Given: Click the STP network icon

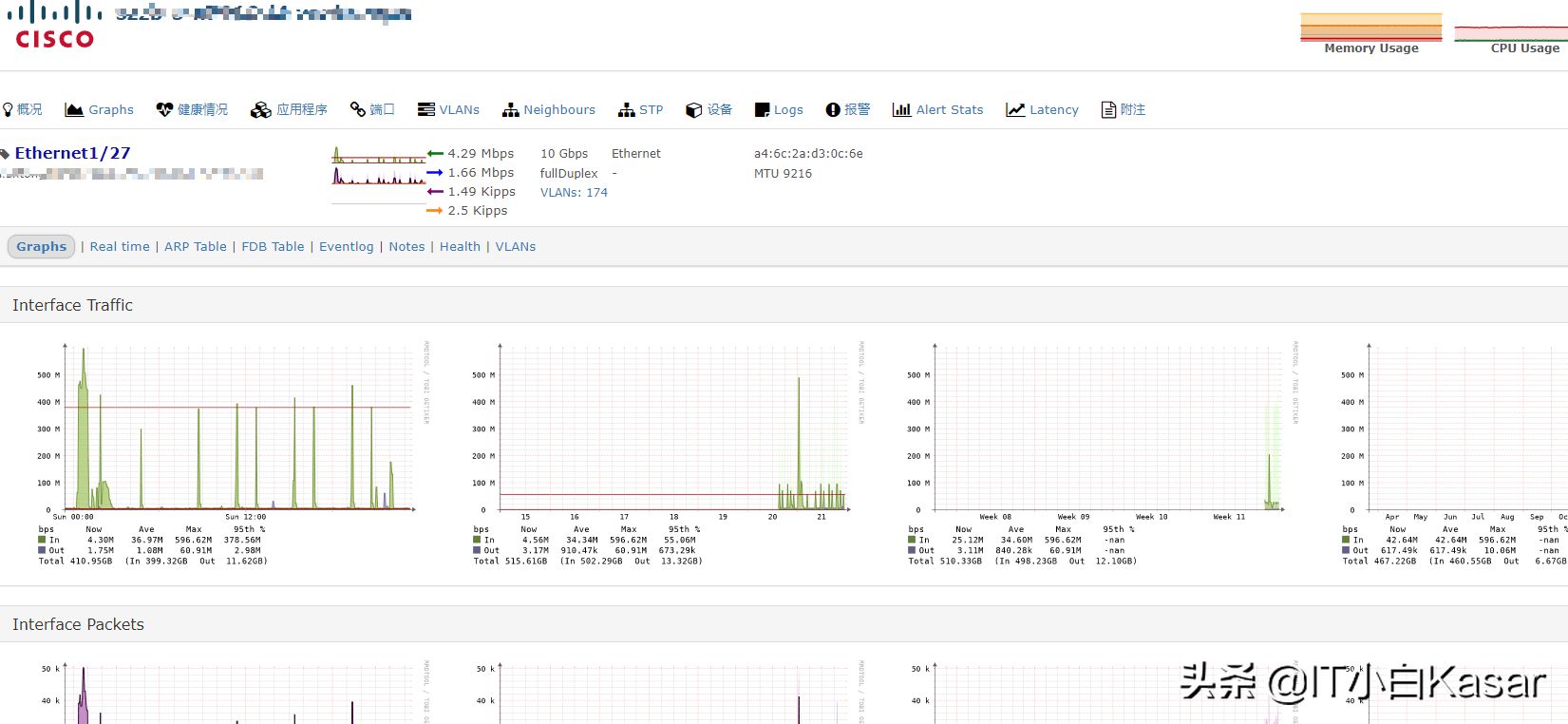Looking at the screenshot, I should pos(627,110).
